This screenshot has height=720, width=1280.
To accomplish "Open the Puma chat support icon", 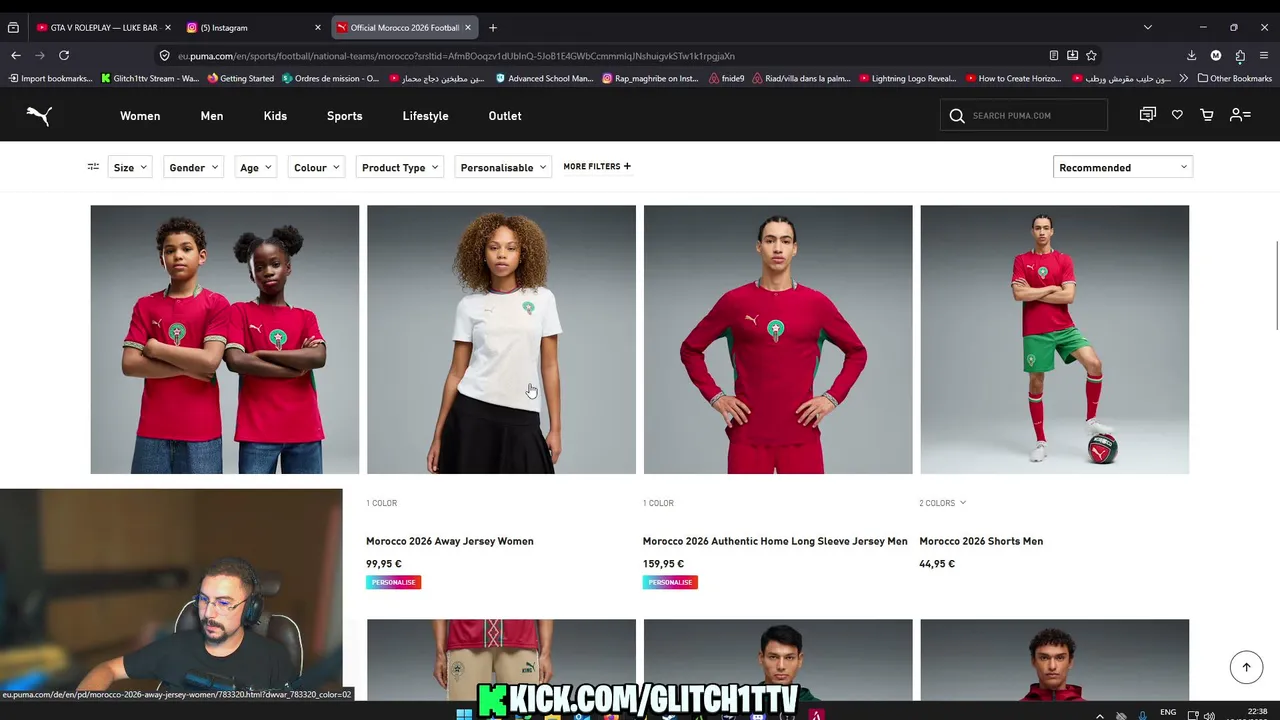I will point(1148,115).
